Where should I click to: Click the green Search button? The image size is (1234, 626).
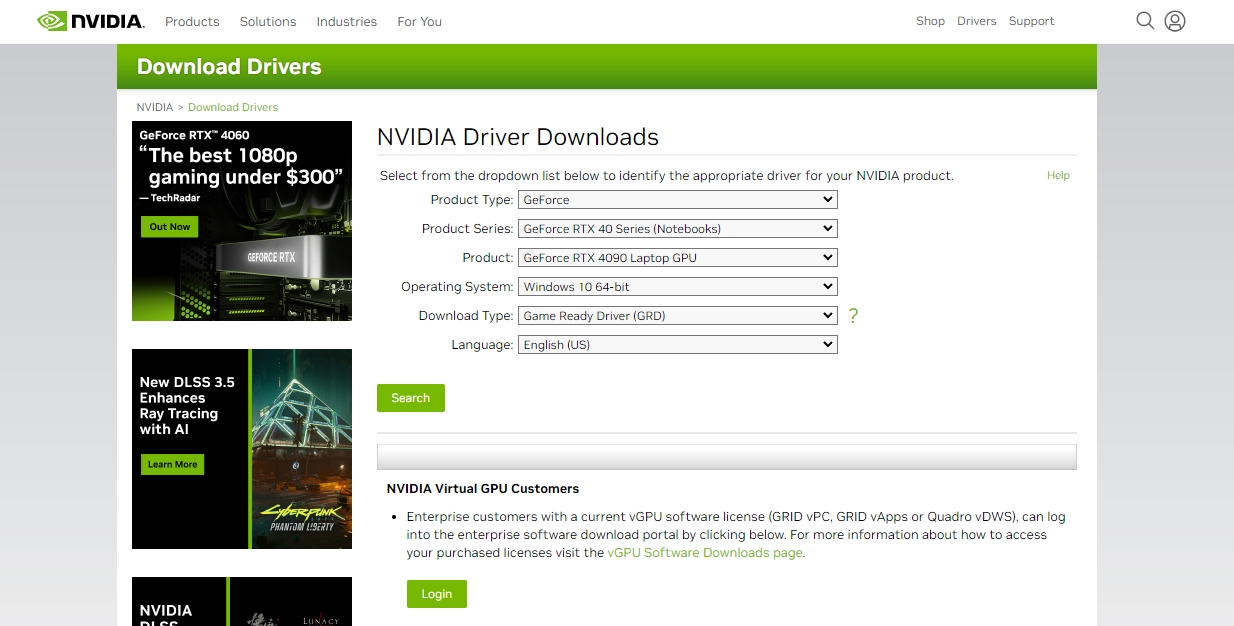411,398
